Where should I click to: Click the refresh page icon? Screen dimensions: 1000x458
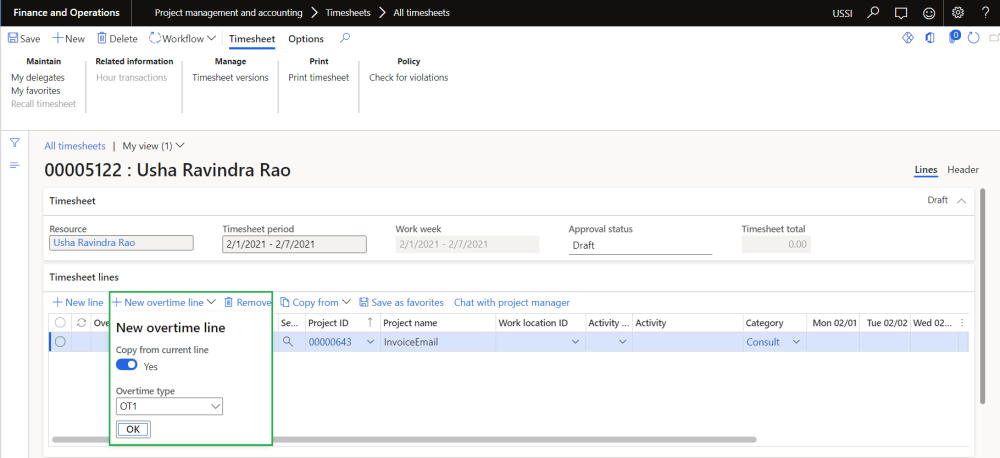(973, 39)
